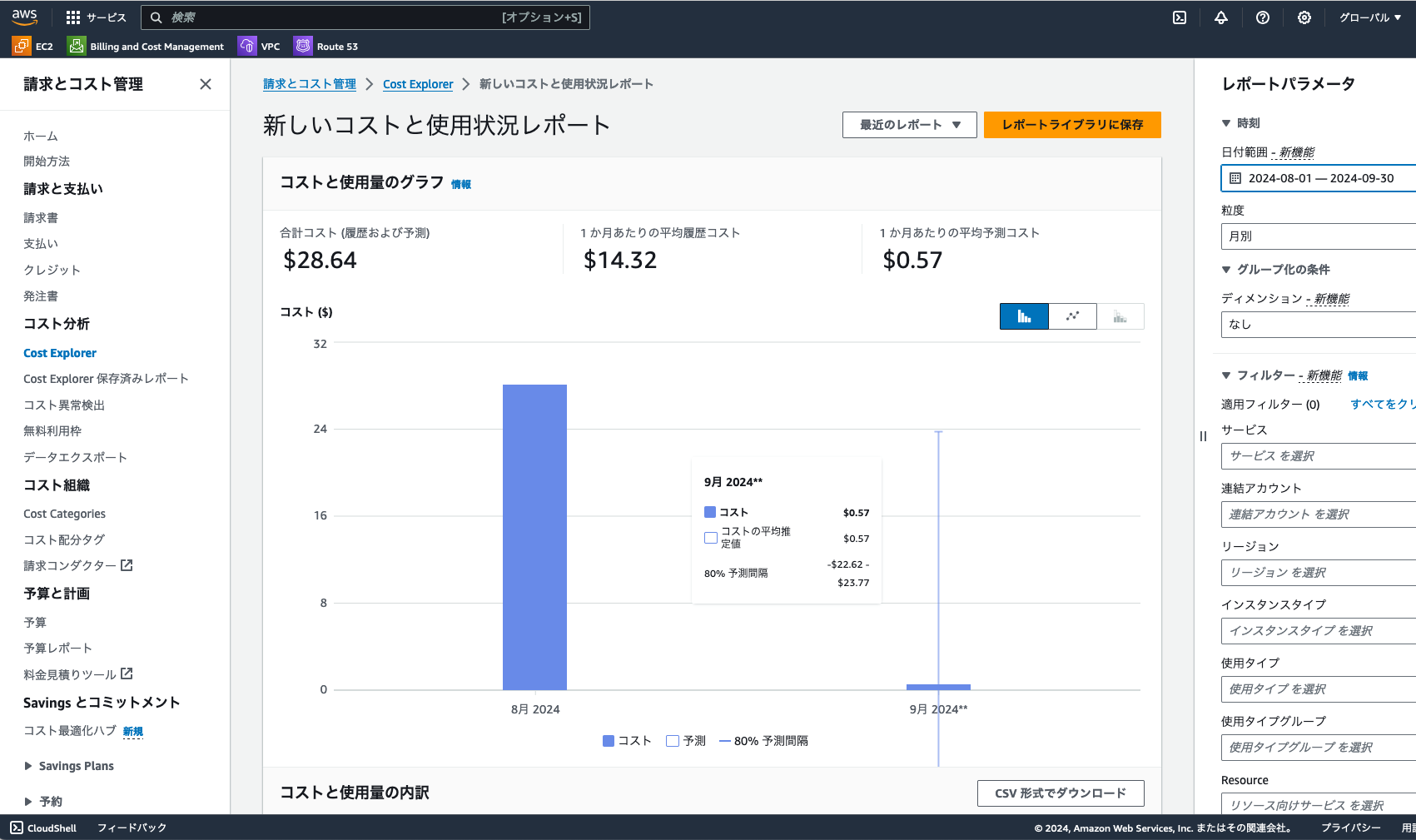
Task: Open Billing and Cost Management shortcut
Action: point(147,47)
